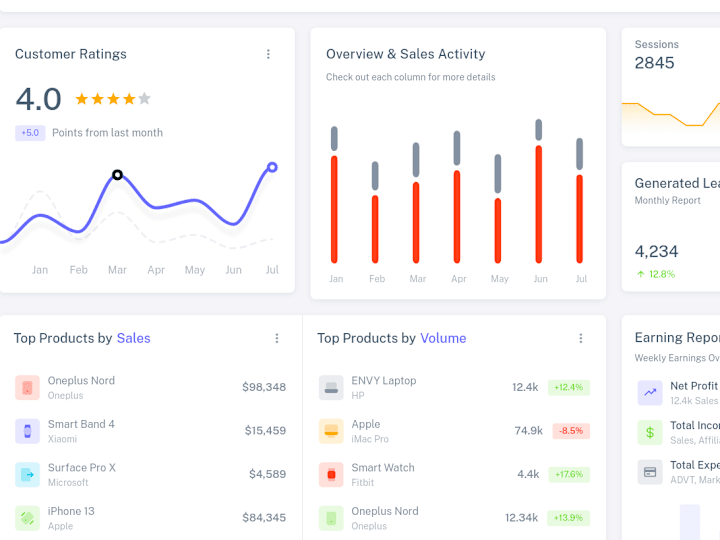Click the Smart Band 4 watch icon
This screenshot has width=720, height=540.
(28, 431)
